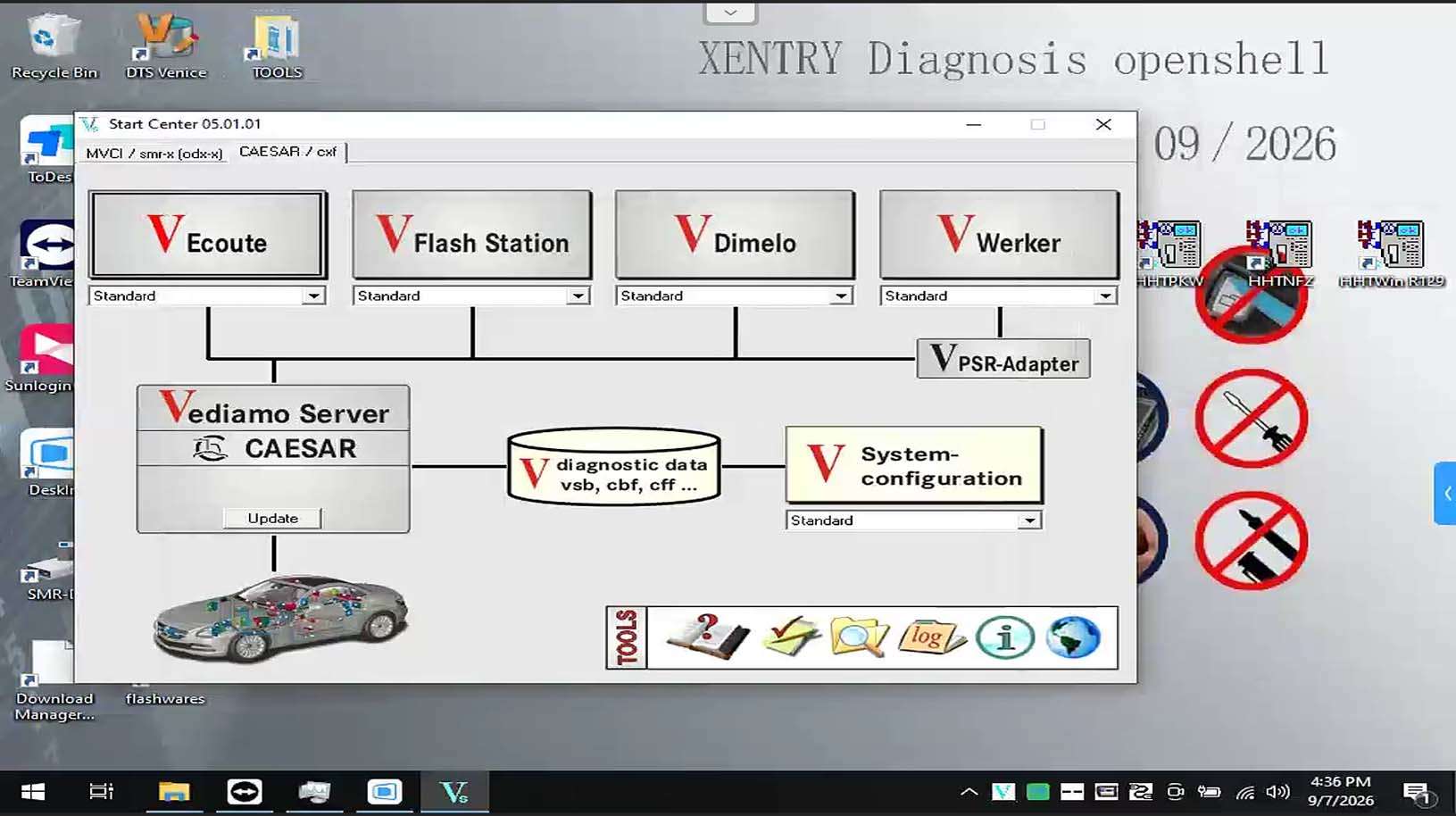Viewport: 1456px width, 816px height.
Task: Open the PSR-Adapter button
Action: coord(1003,359)
